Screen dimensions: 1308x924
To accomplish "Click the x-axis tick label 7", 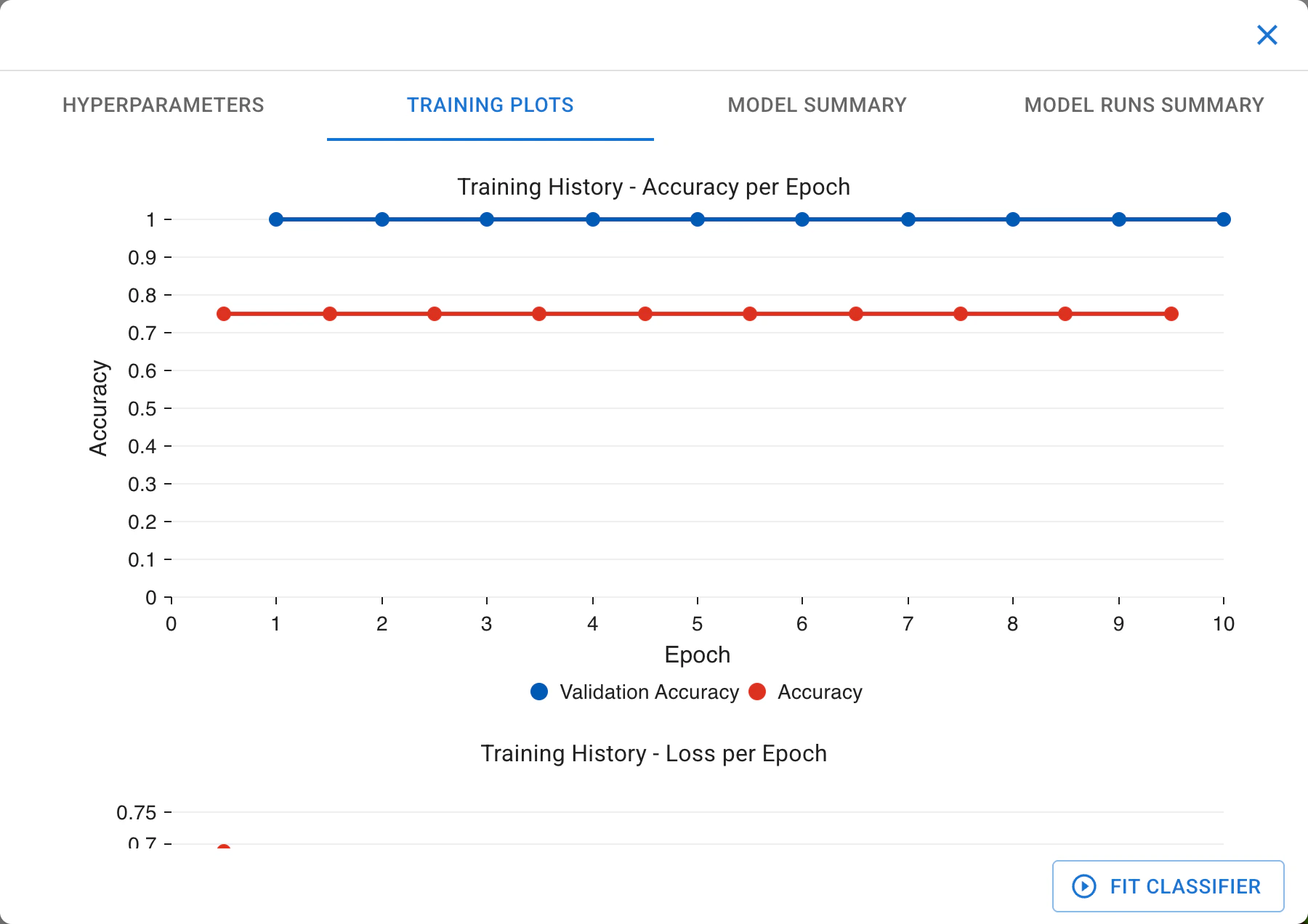I will tap(908, 624).
